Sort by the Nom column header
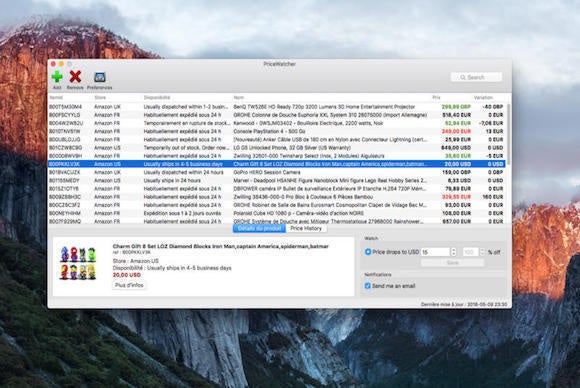Screen dimensions: 580x388 [x=239, y=97]
